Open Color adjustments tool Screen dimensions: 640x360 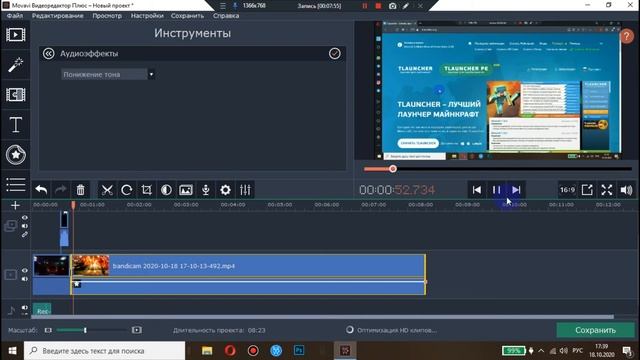(166, 190)
